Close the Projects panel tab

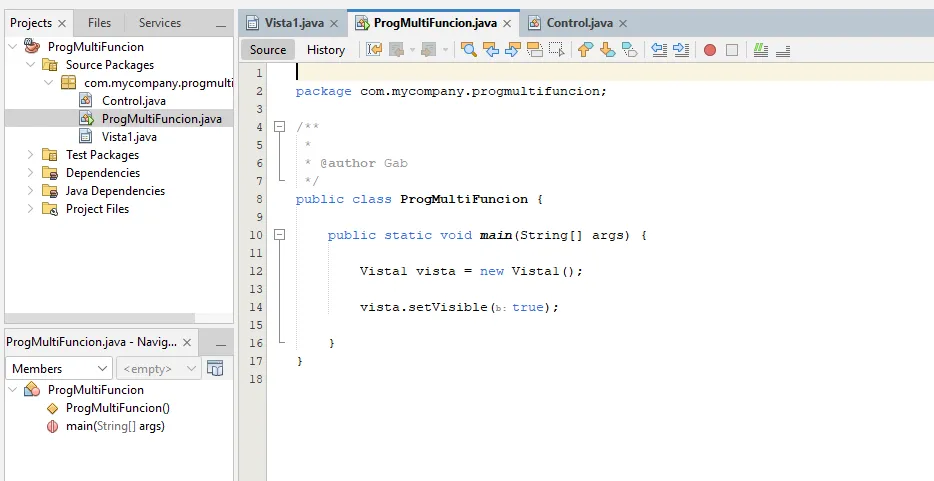coord(62,24)
